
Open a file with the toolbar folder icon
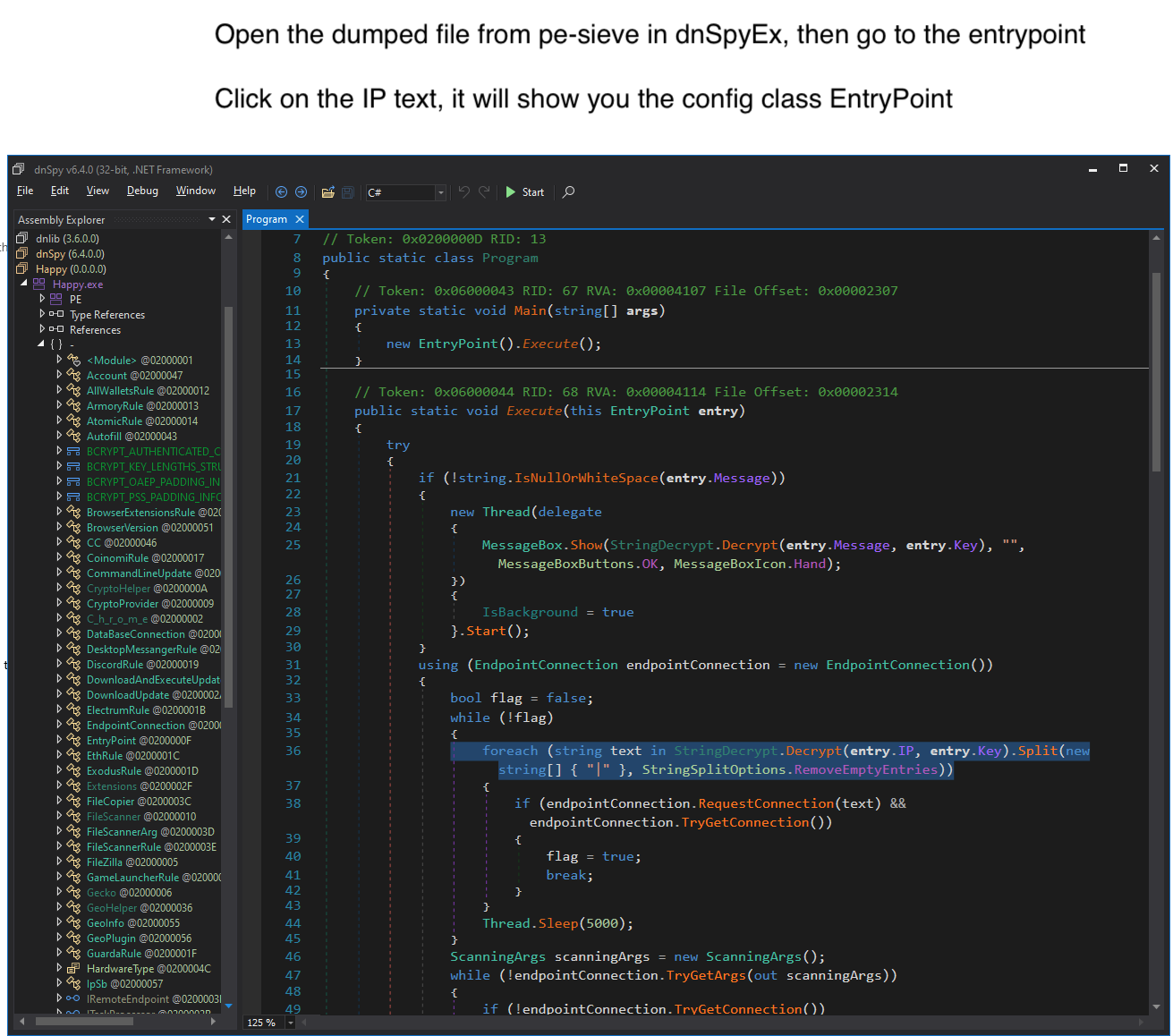(x=328, y=192)
